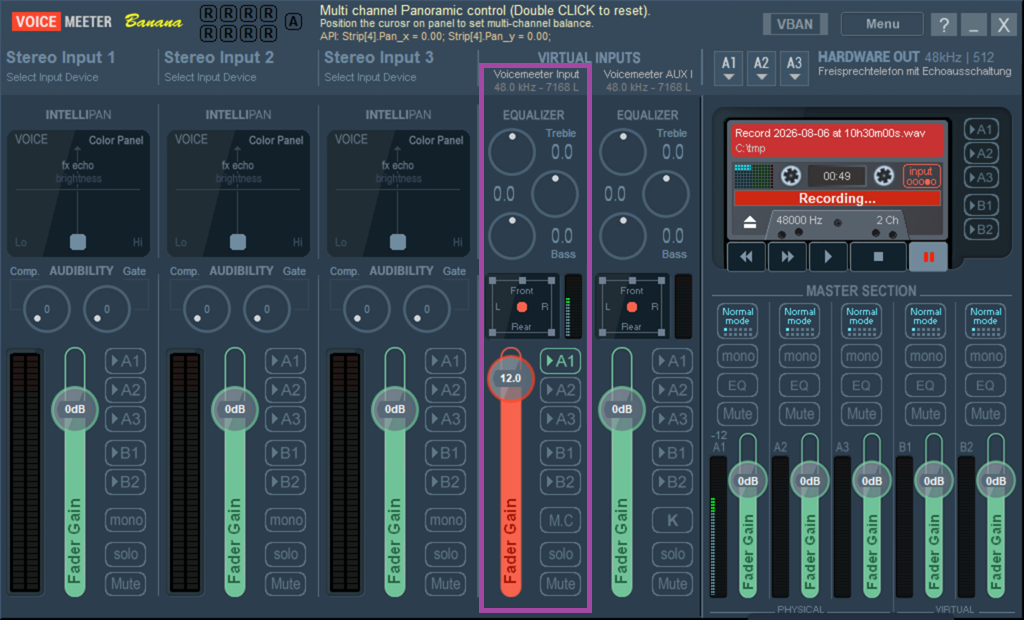Image resolution: width=1024 pixels, height=620 pixels.
Task: Fast forward the cassette recorder
Action: tap(787, 257)
